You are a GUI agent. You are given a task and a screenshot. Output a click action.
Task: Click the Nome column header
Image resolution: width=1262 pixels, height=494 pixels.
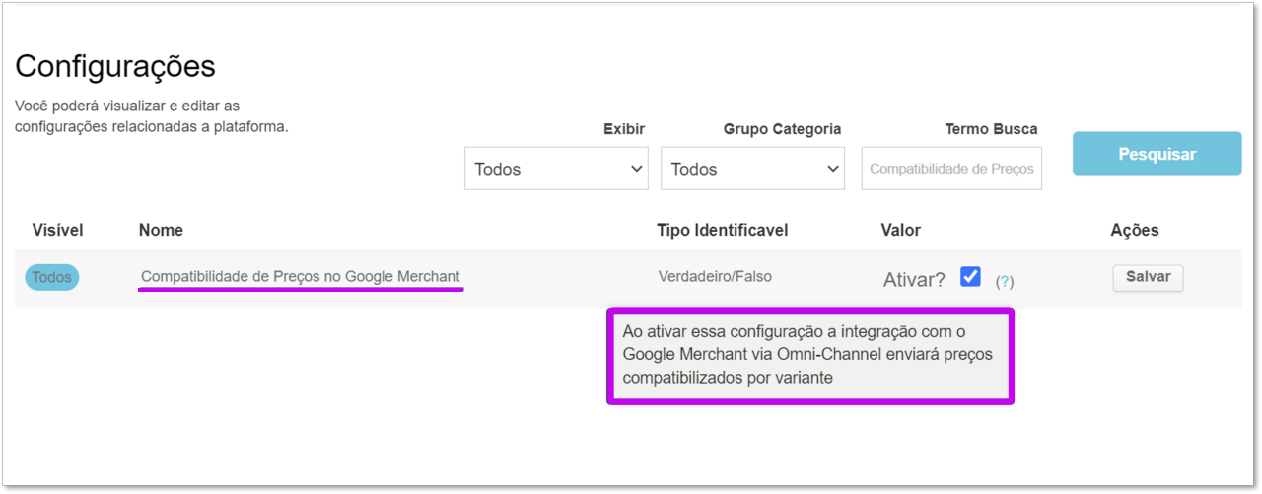[161, 230]
